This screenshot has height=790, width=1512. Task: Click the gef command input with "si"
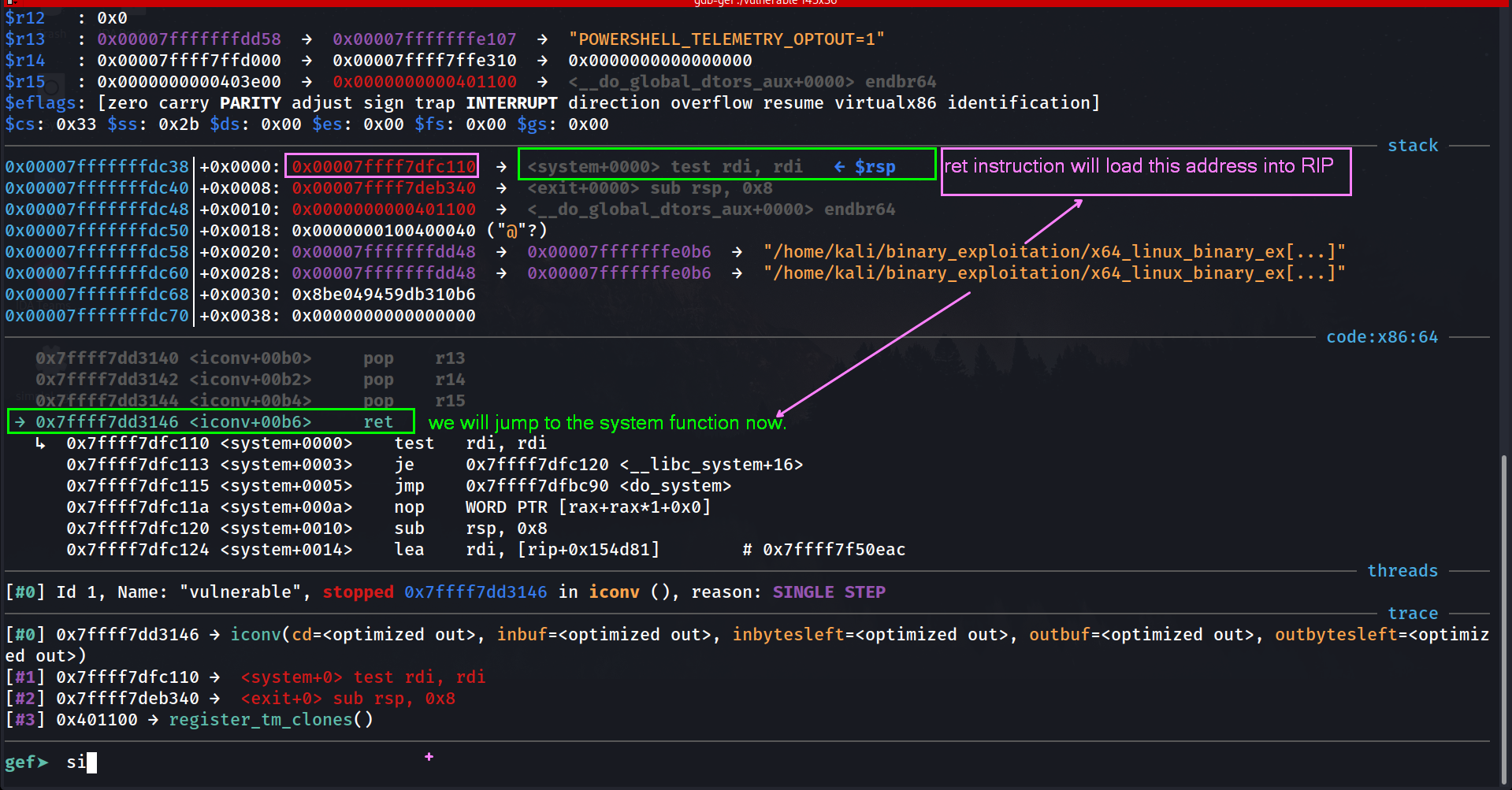77,762
